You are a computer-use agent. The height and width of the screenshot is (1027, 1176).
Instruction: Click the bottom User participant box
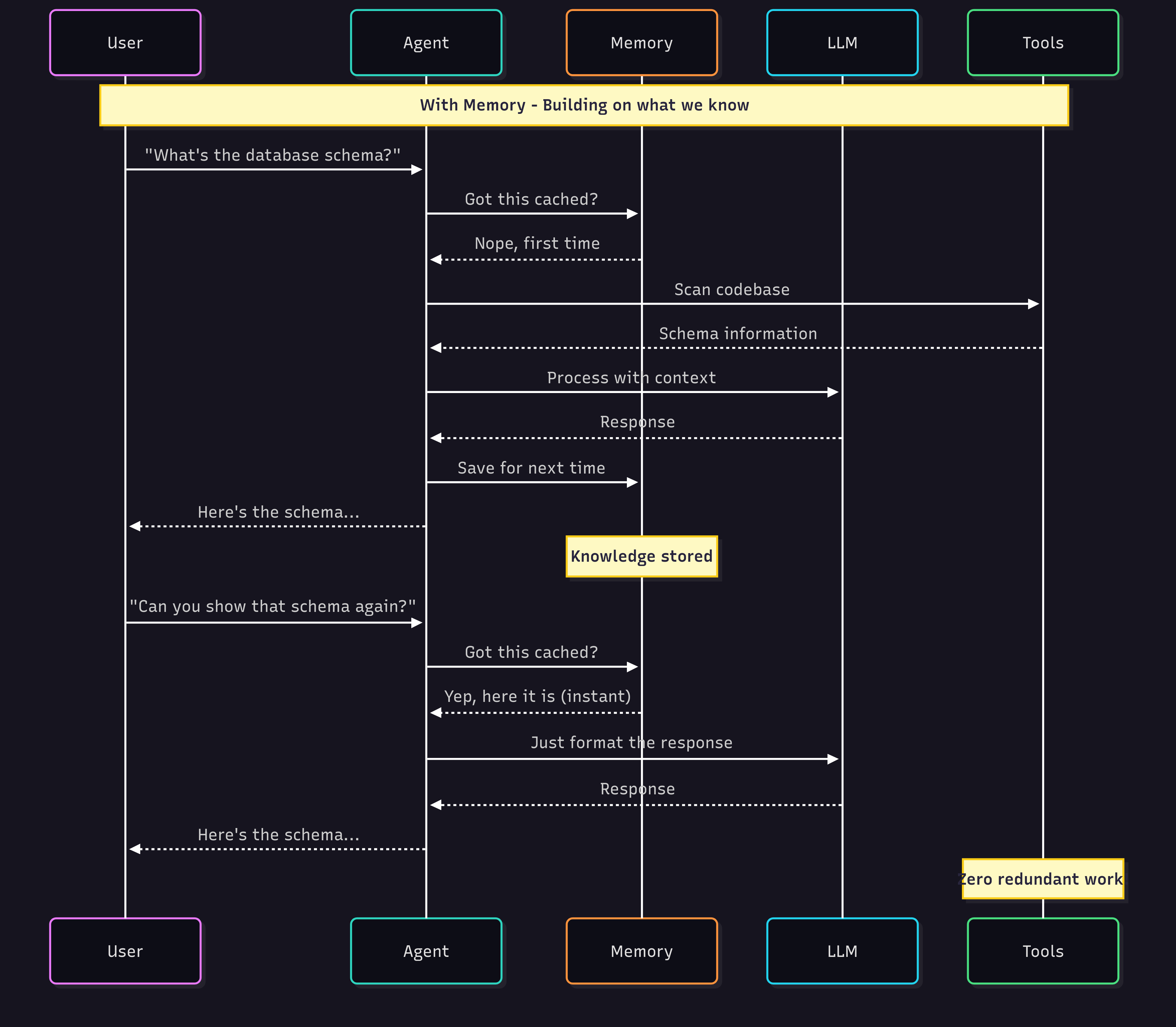coord(125,951)
